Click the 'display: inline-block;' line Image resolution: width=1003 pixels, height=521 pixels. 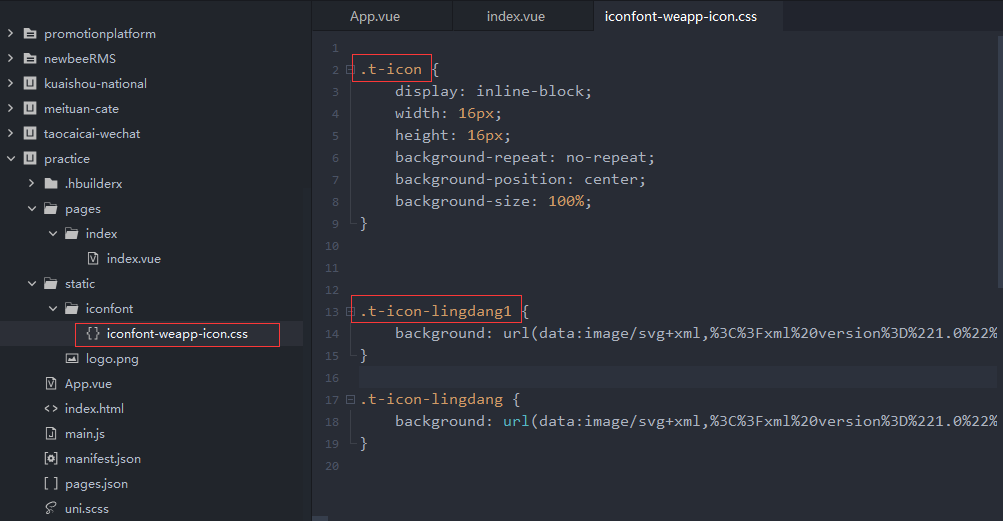point(493,91)
